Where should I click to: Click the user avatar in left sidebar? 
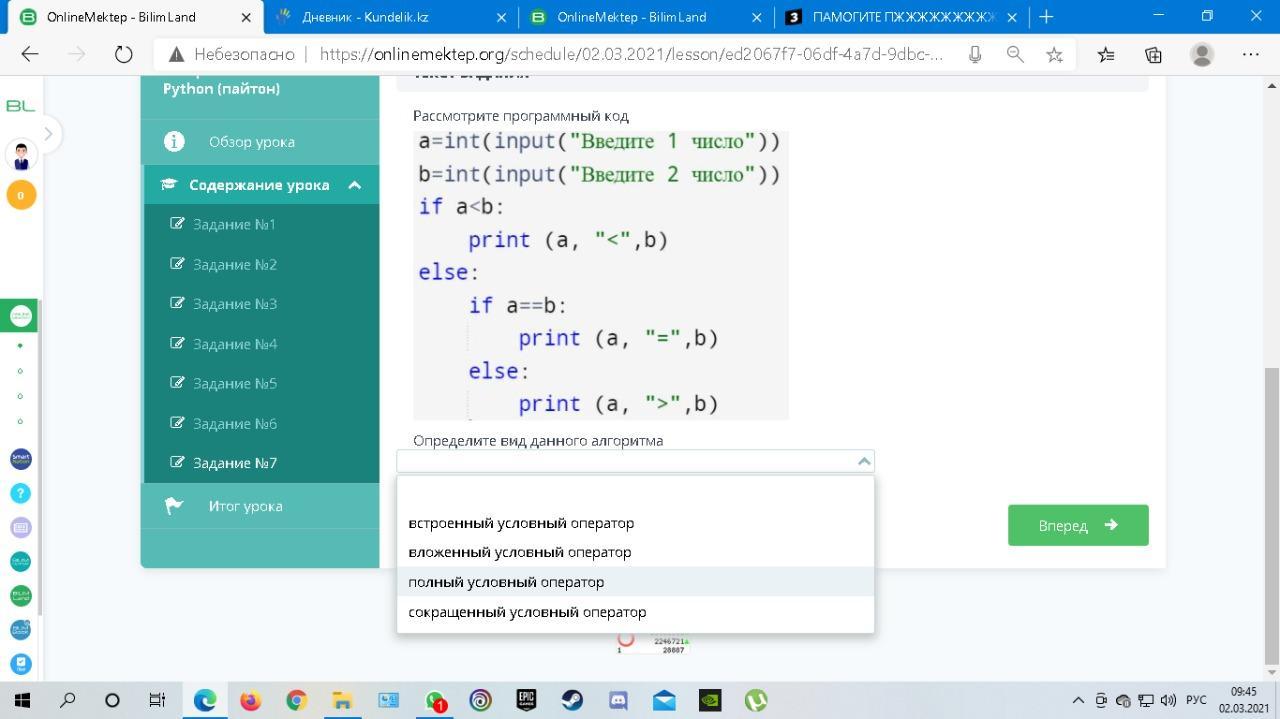coord(21,155)
